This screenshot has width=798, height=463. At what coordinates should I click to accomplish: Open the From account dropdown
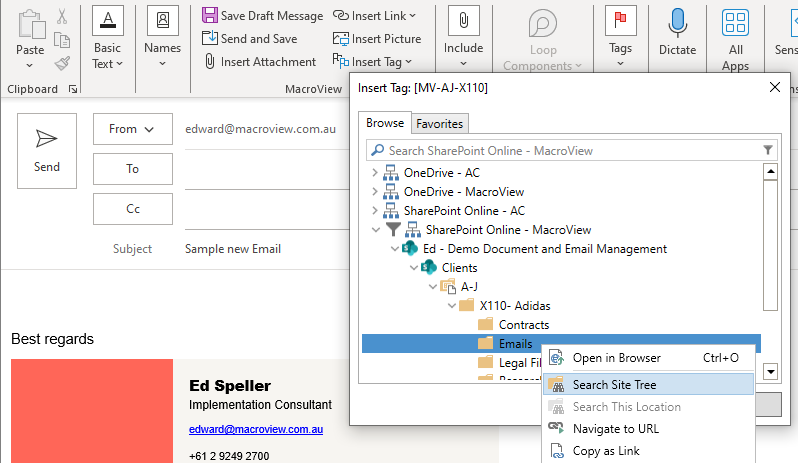tap(133, 129)
